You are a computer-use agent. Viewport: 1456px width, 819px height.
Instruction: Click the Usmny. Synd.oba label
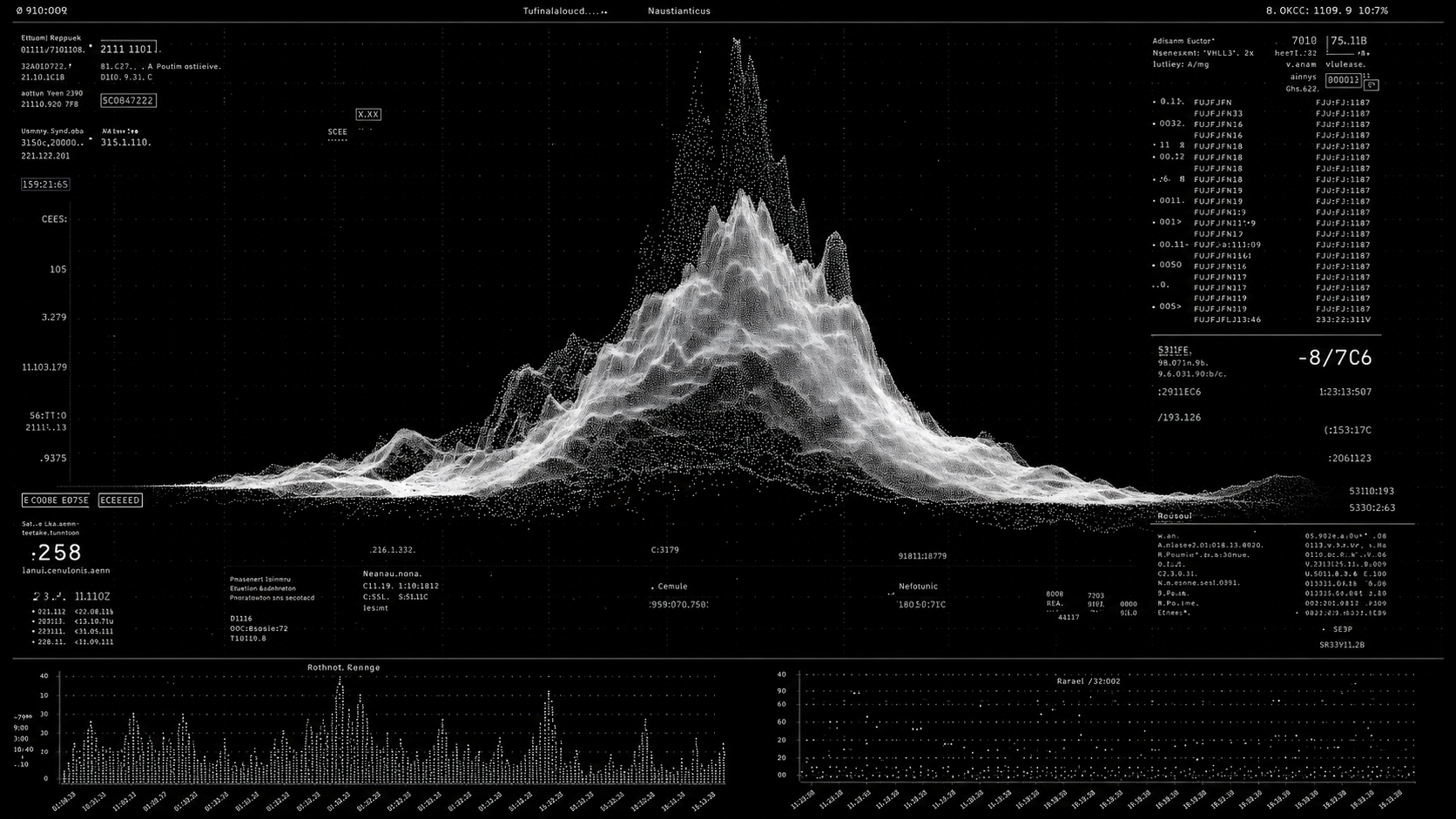click(52, 131)
